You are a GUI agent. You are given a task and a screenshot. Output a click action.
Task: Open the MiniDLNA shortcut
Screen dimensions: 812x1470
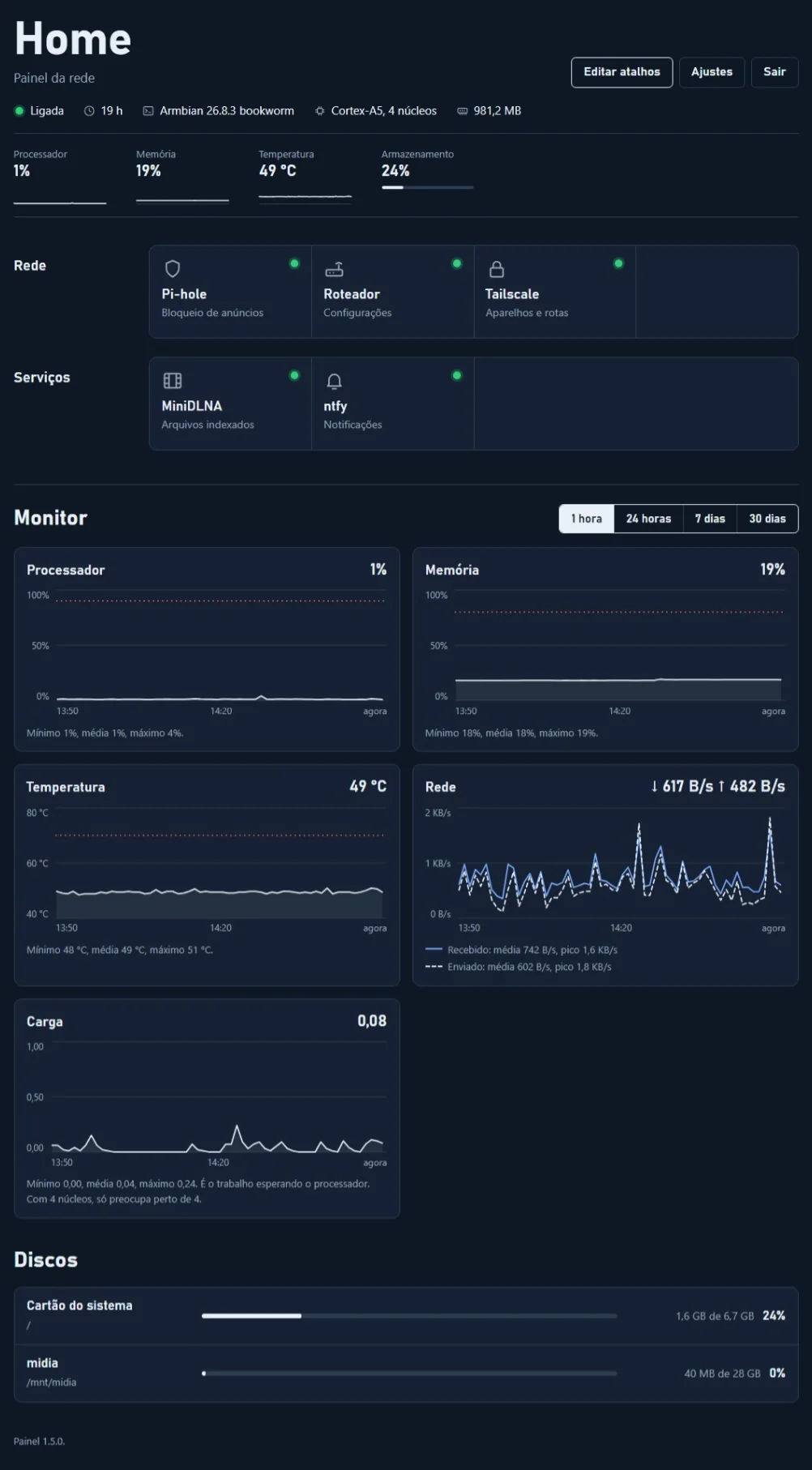coord(230,404)
